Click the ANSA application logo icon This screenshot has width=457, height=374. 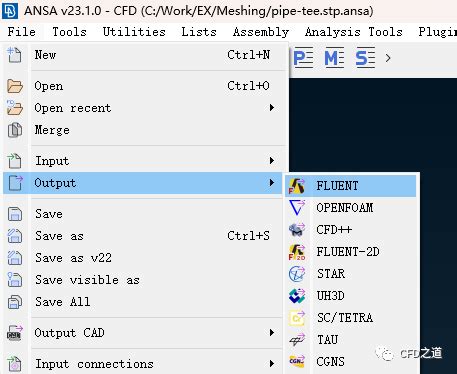(x=10, y=10)
